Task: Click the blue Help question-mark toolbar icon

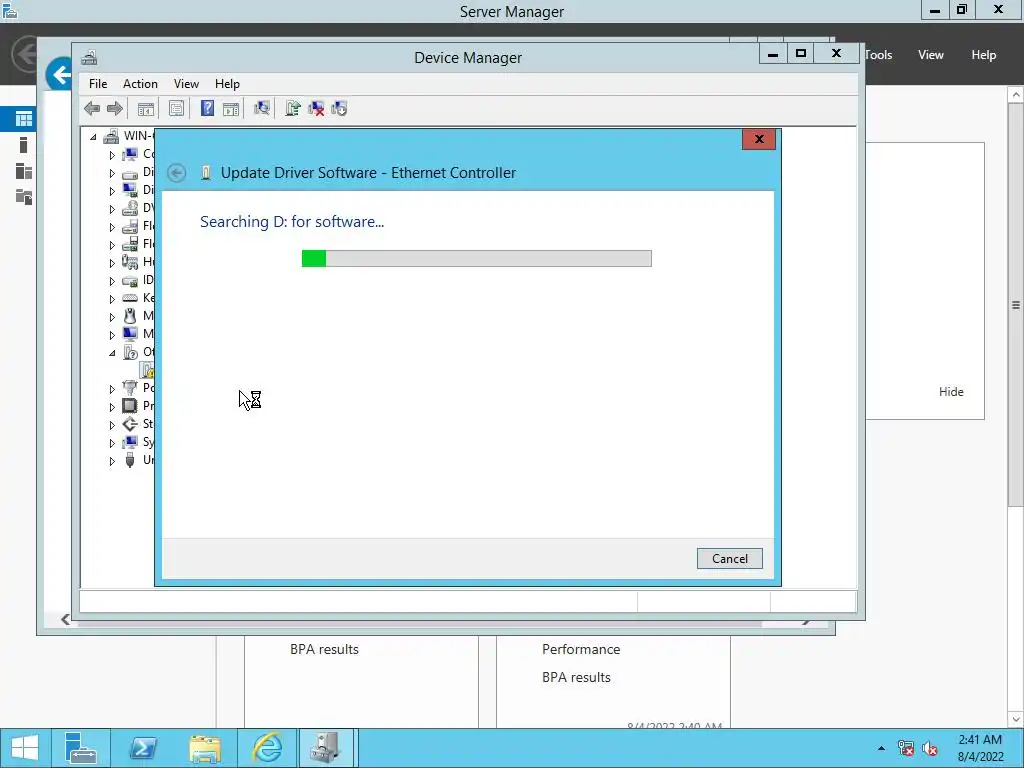Action: click(x=207, y=108)
